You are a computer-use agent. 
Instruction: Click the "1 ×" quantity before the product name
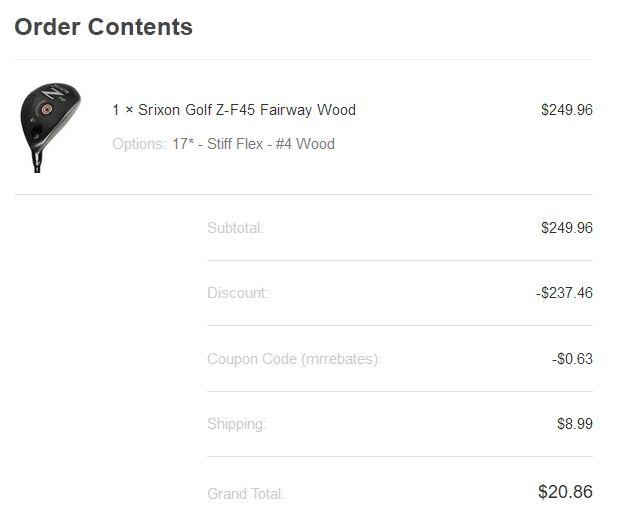(123, 110)
